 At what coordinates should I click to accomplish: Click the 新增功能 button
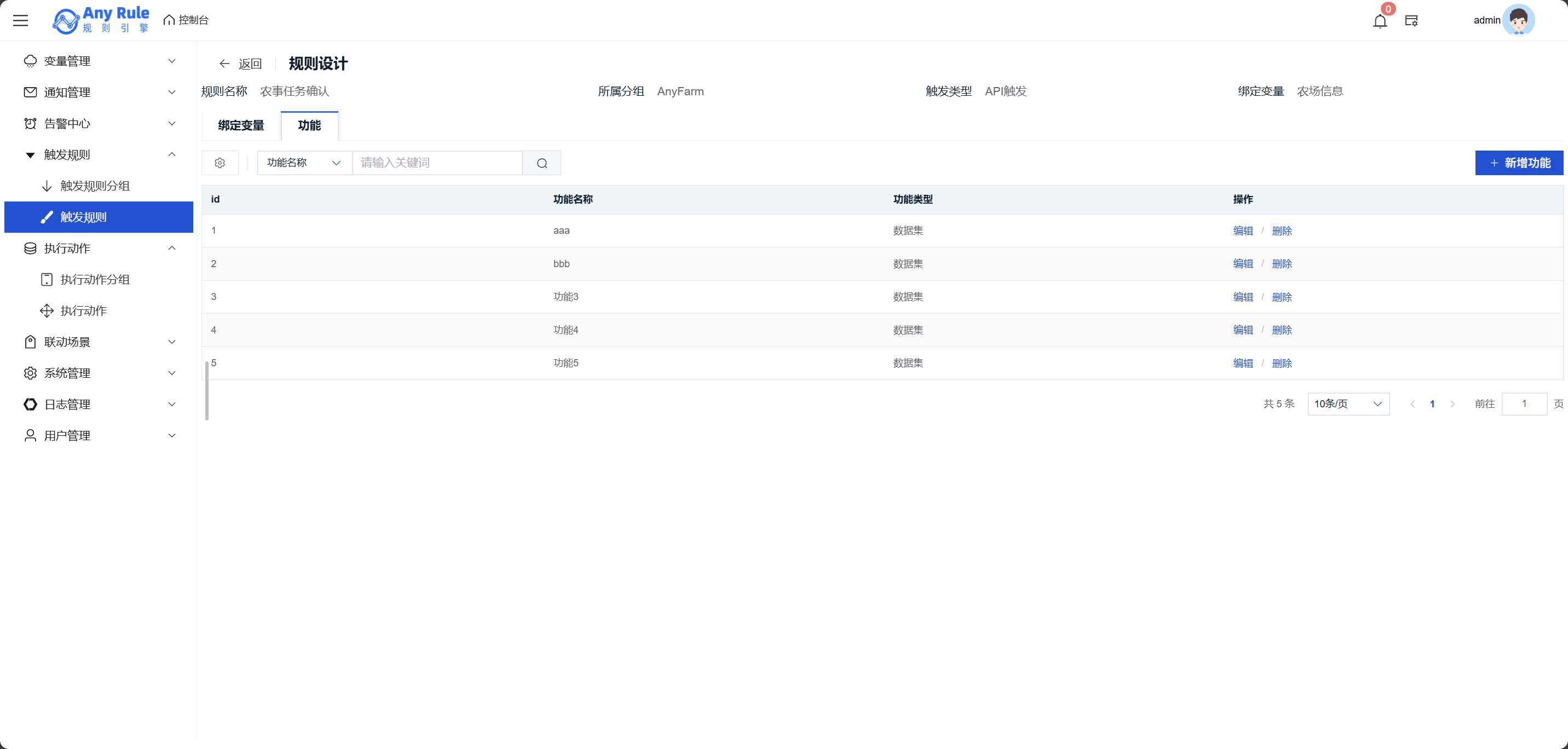click(x=1519, y=163)
